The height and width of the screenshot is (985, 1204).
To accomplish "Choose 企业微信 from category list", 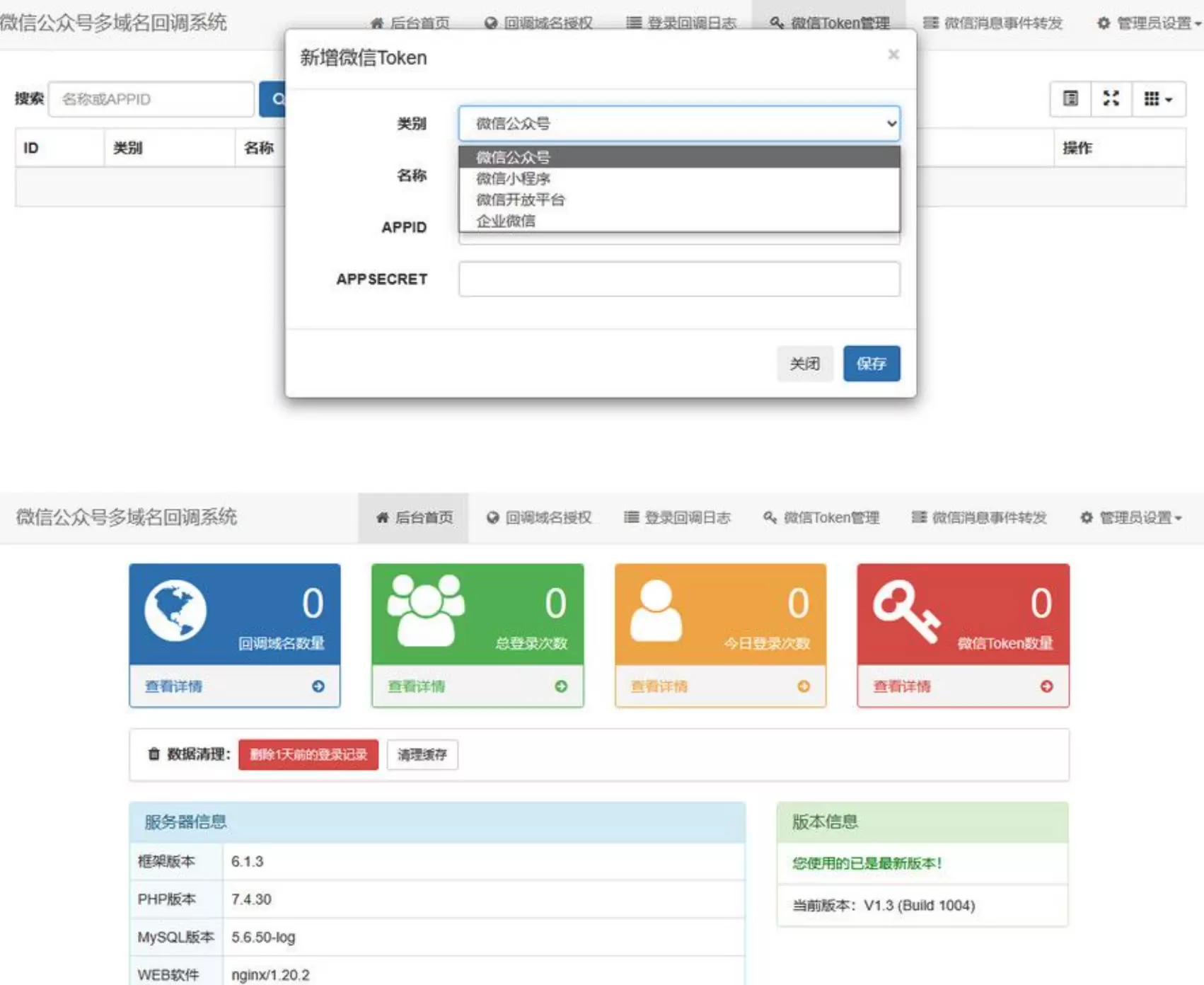I will (x=679, y=221).
